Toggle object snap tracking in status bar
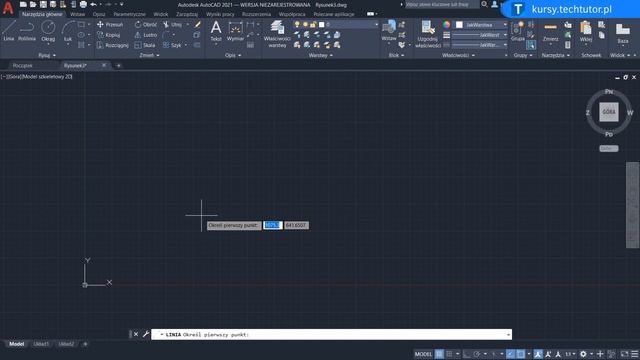This screenshot has width=640, height=360. [x=511, y=354]
